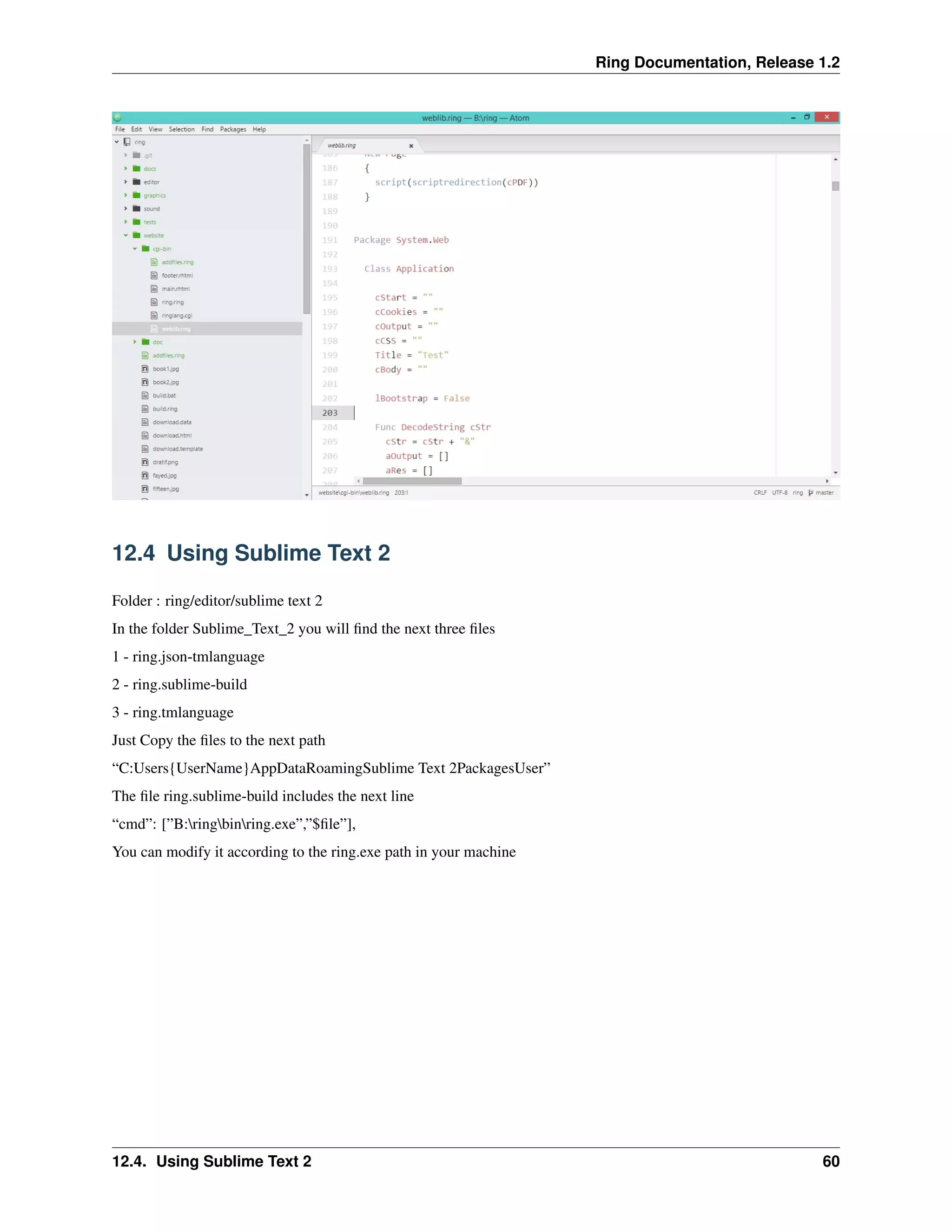Open the Packages menu
The image size is (952, 1232).
pyautogui.click(x=233, y=129)
